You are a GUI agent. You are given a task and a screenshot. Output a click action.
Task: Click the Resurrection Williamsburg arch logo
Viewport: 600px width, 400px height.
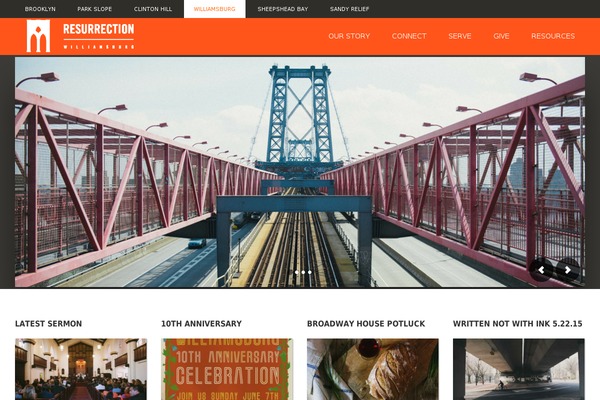[x=38, y=36]
